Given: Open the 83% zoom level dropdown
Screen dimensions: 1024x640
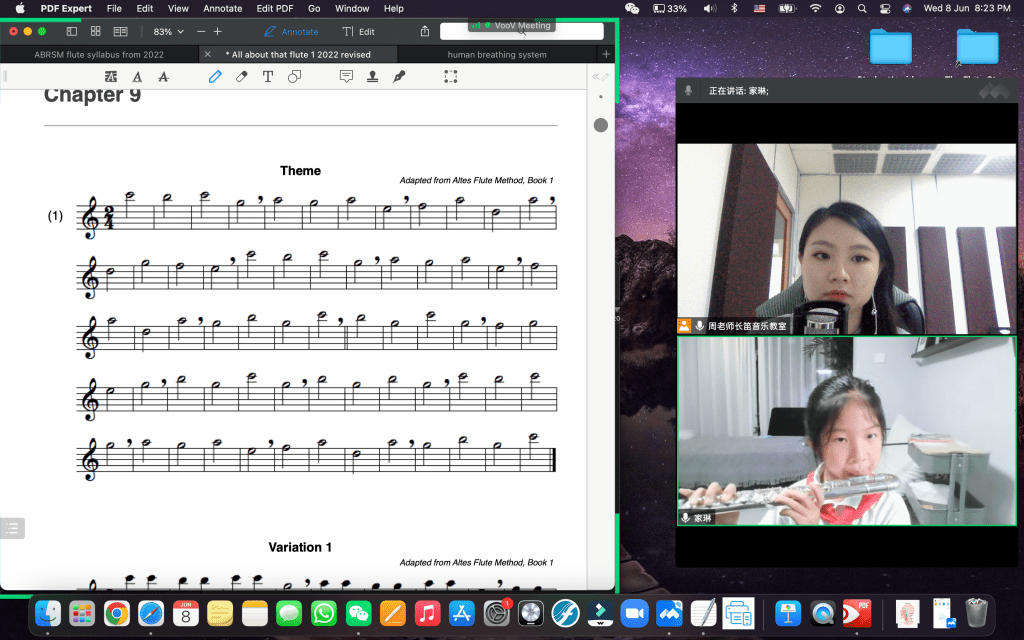Looking at the screenshot, I should [168, 32].
